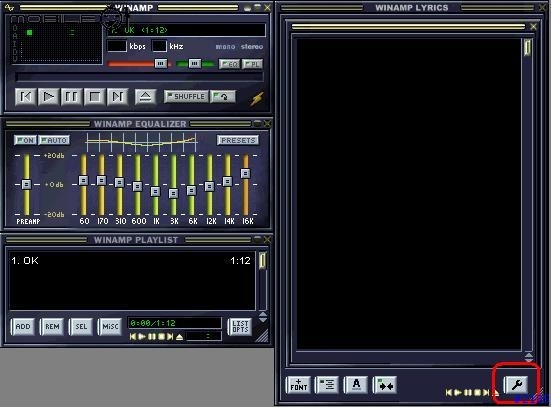Image resolution: width=551 pixels, height=407 pixels.
Task: Toggle windowshade mode of Equalizer window
Action: (258, 123)
